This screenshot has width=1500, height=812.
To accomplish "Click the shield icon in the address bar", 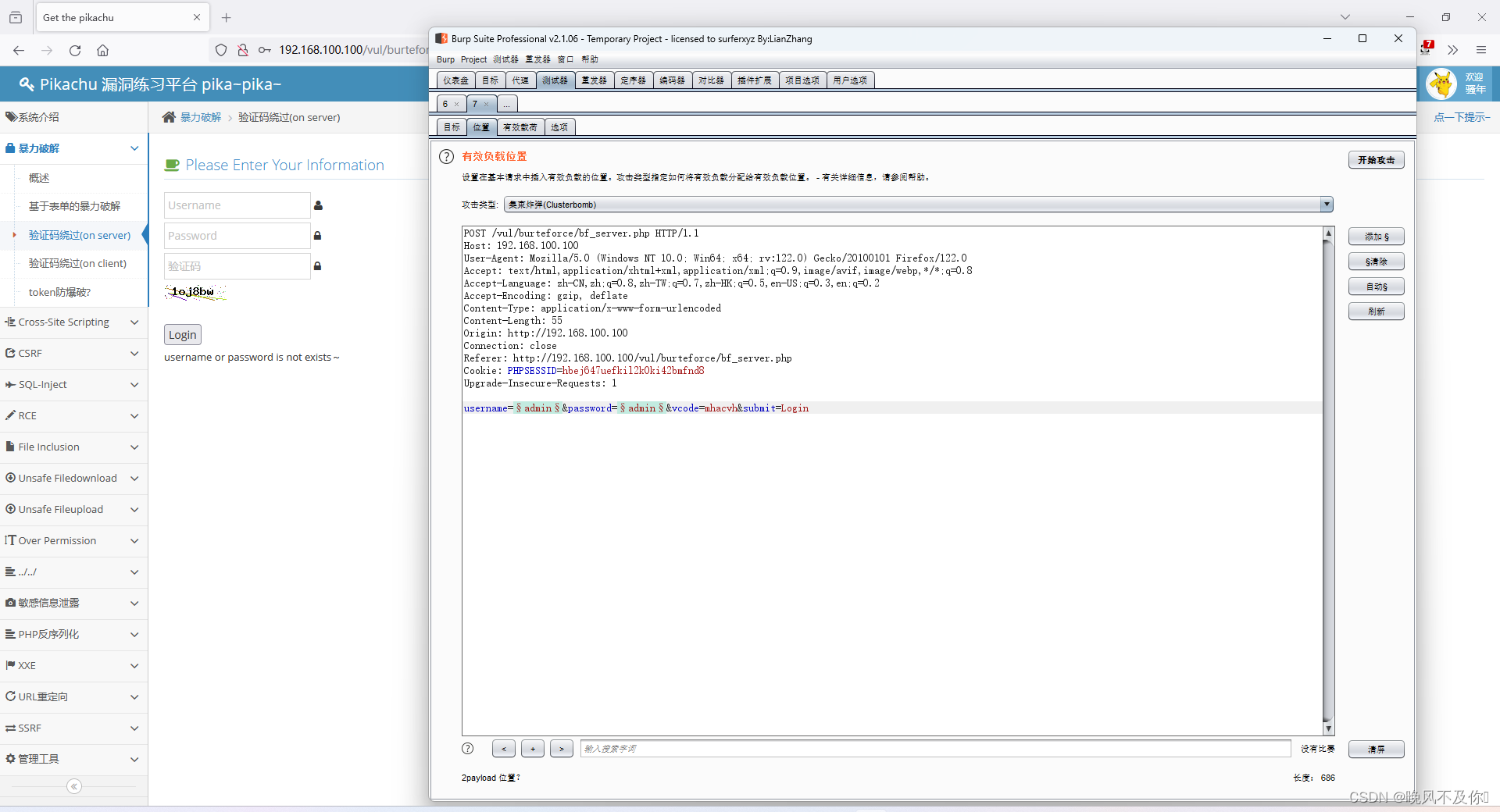I will [x=221, y=50].
